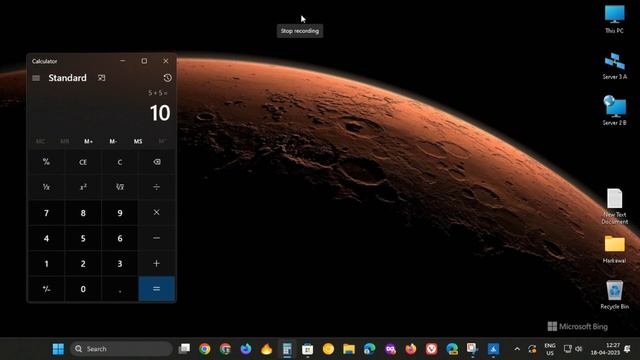Open the yellow circle app in taskbar
640x360 pixels.
pyautogui.click(x=328, y=349)
